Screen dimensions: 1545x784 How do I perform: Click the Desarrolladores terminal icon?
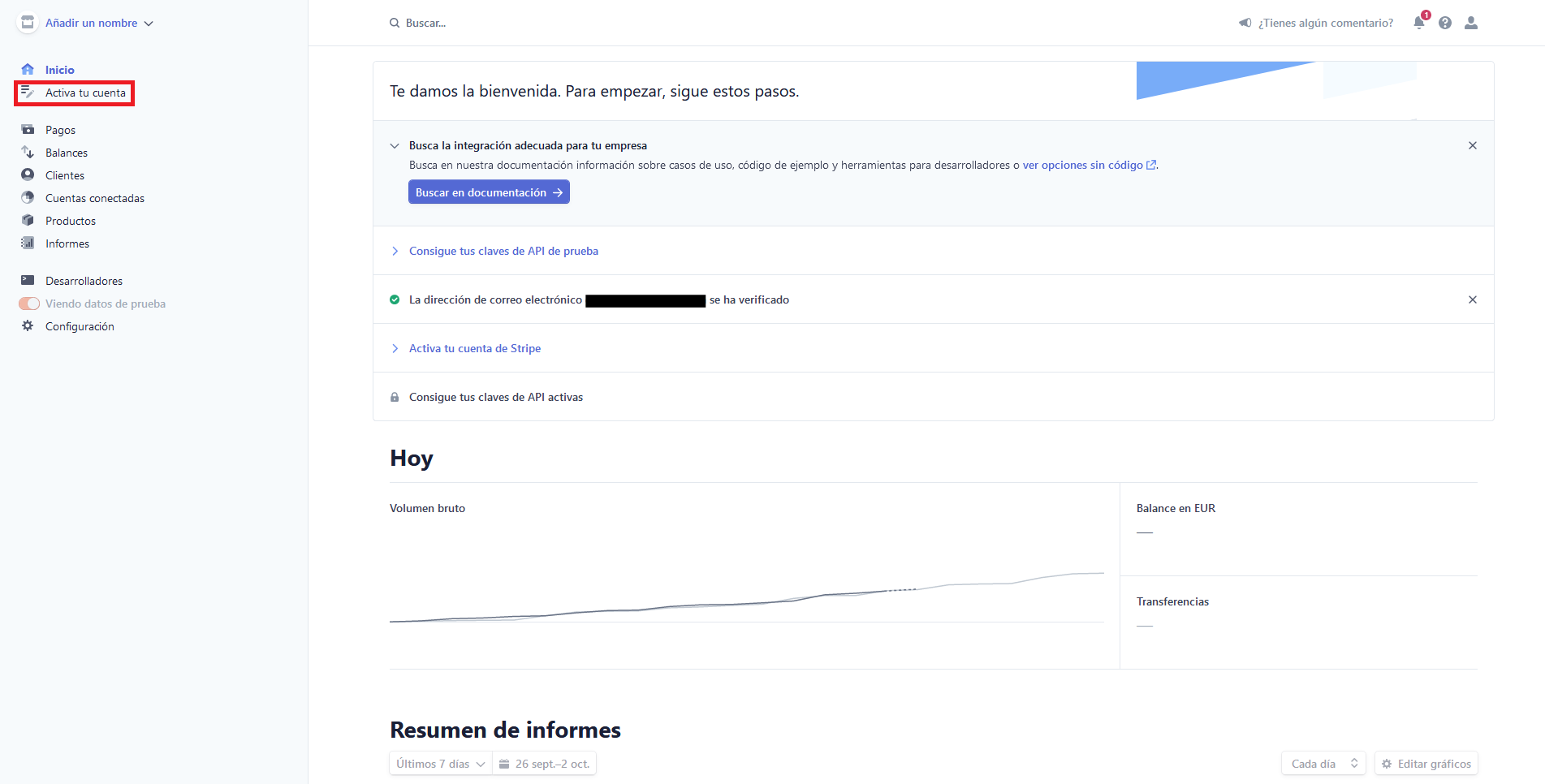coord(28,280)
